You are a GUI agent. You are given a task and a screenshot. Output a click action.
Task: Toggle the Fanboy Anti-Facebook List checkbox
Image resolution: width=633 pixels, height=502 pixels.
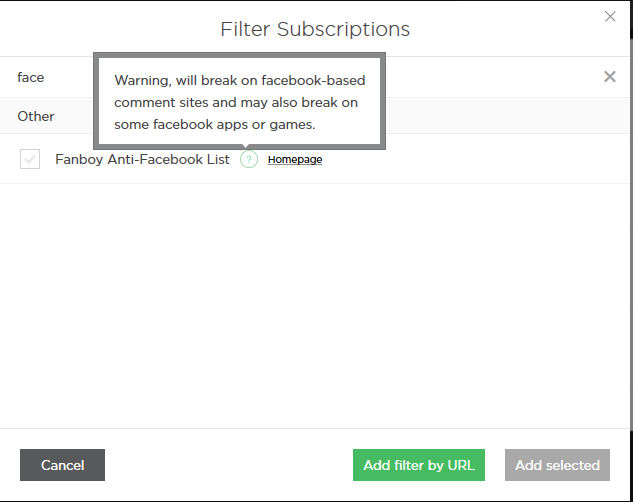[30, 159]
